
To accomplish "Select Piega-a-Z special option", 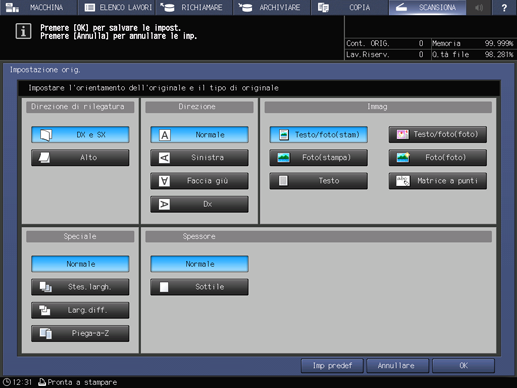I will click(80, 333).
